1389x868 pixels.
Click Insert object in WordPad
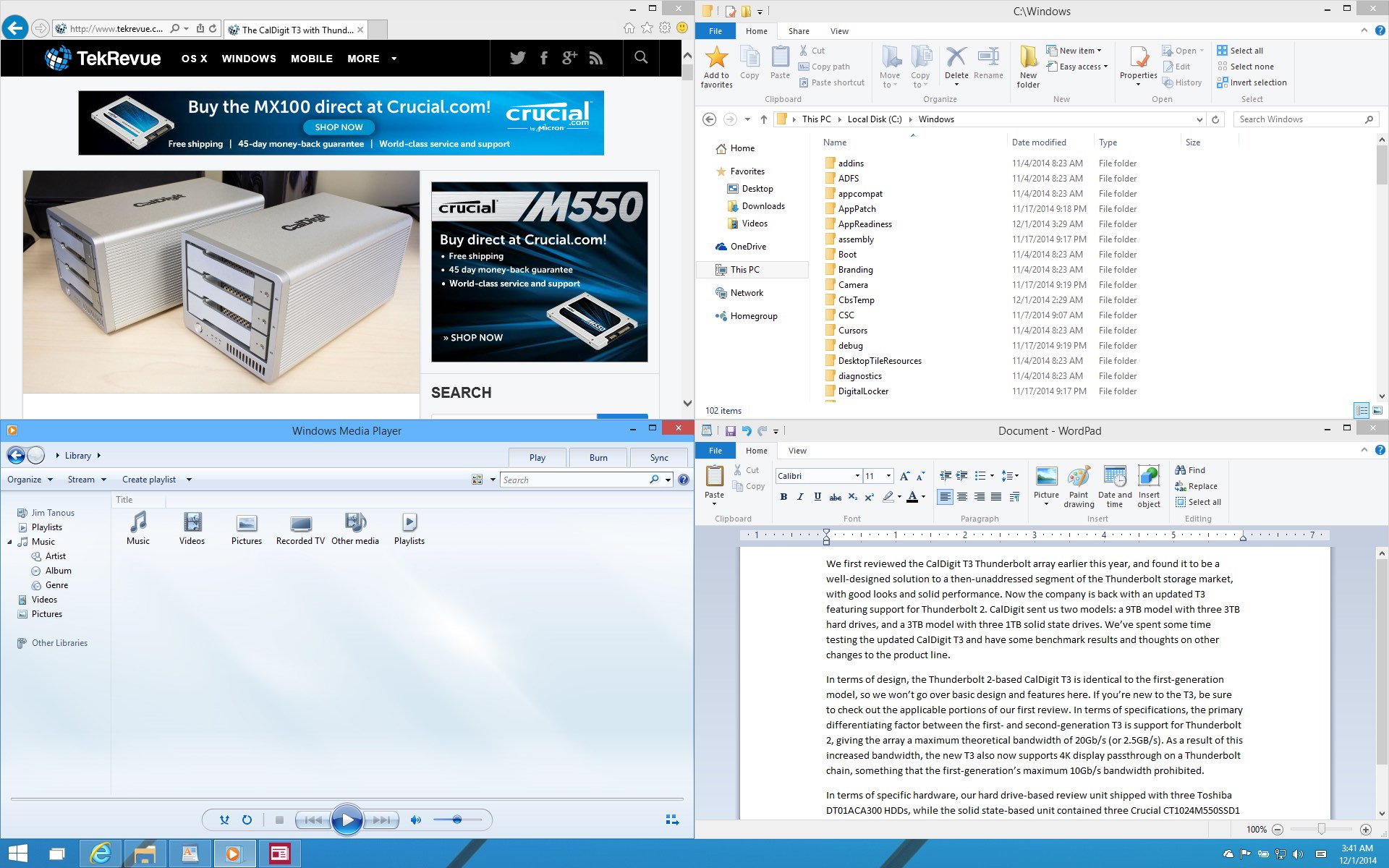[x=1149, y=486]
